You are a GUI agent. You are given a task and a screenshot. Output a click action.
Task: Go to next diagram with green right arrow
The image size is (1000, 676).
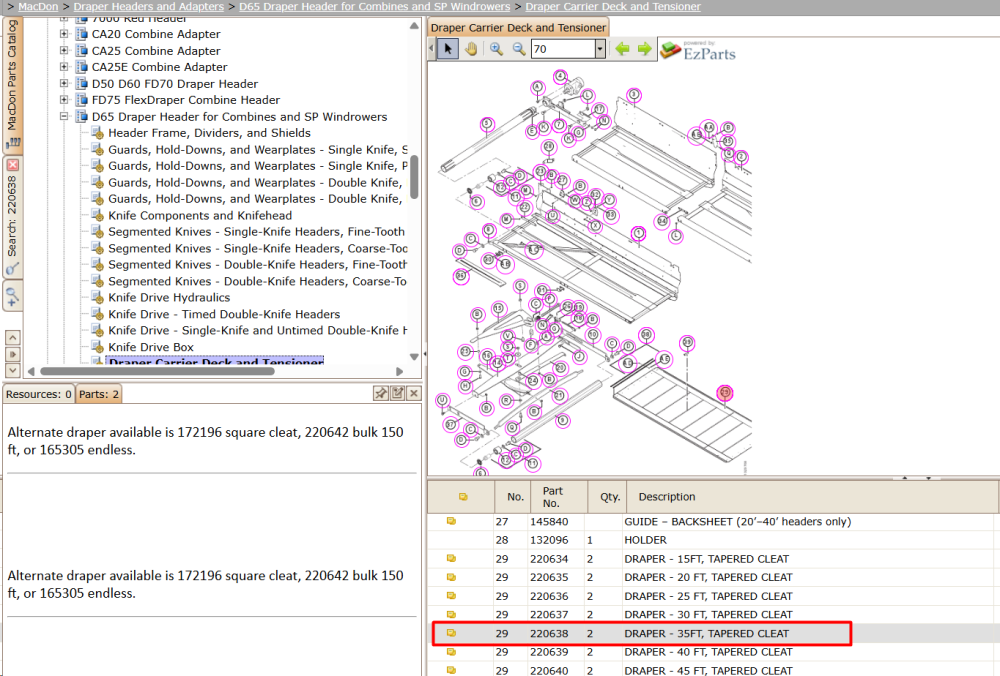tap(645, 49)
